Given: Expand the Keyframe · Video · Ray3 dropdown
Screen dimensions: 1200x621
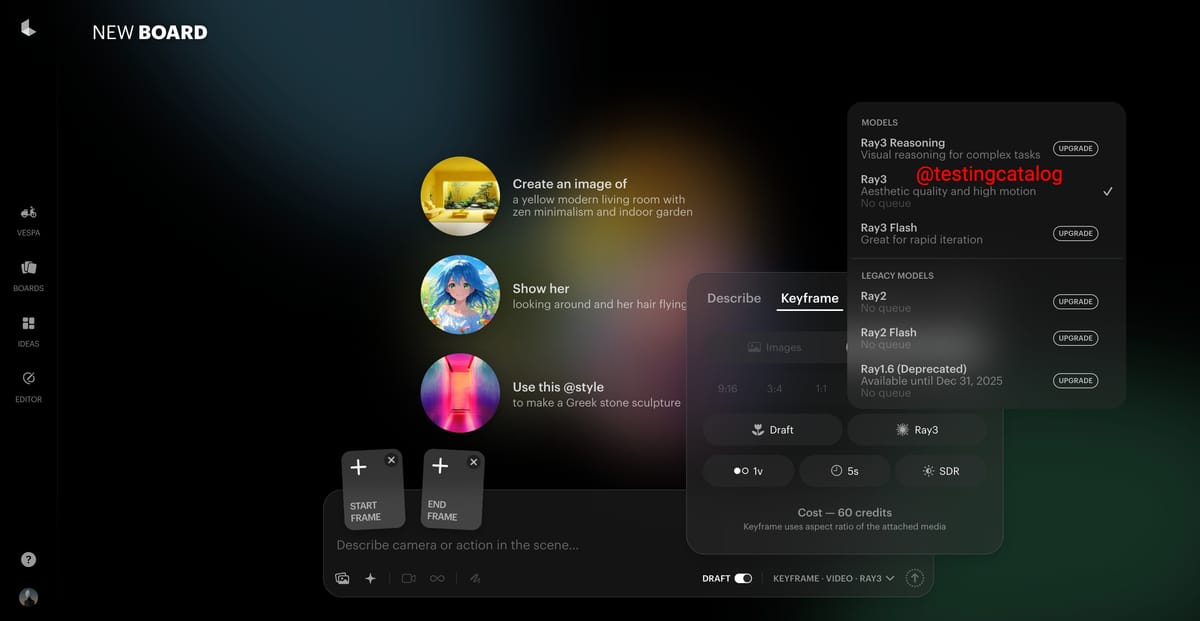Looking at the screenshot, I should point(833,578).
